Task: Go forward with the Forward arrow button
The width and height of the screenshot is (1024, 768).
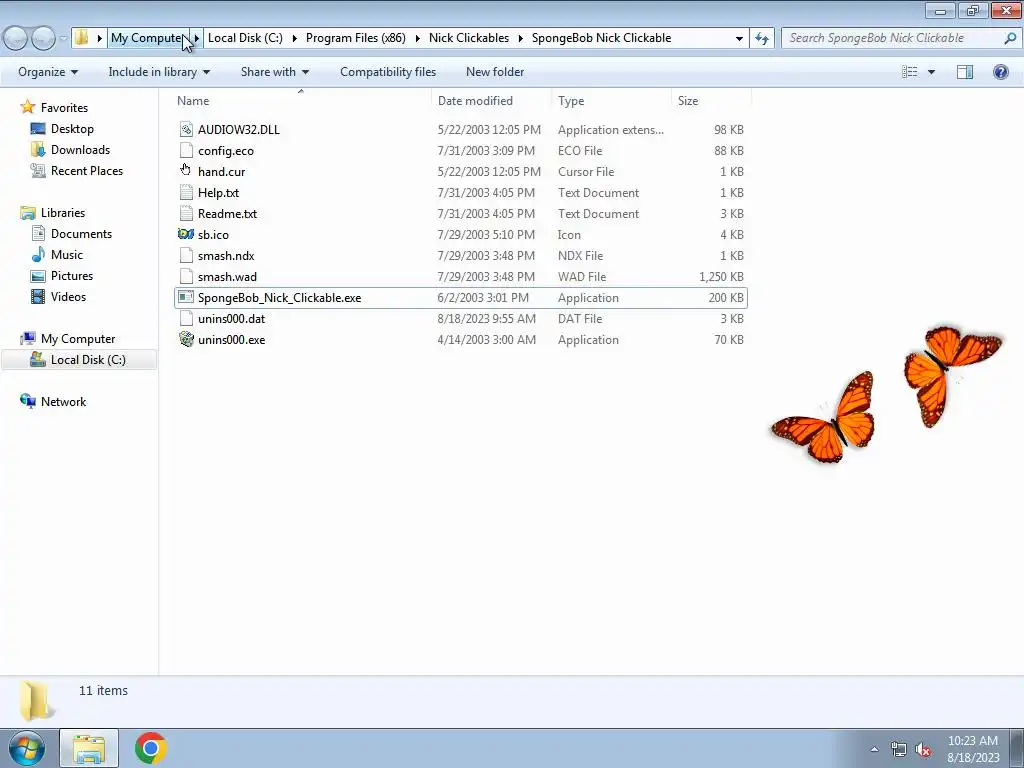Action: (43, 39)
